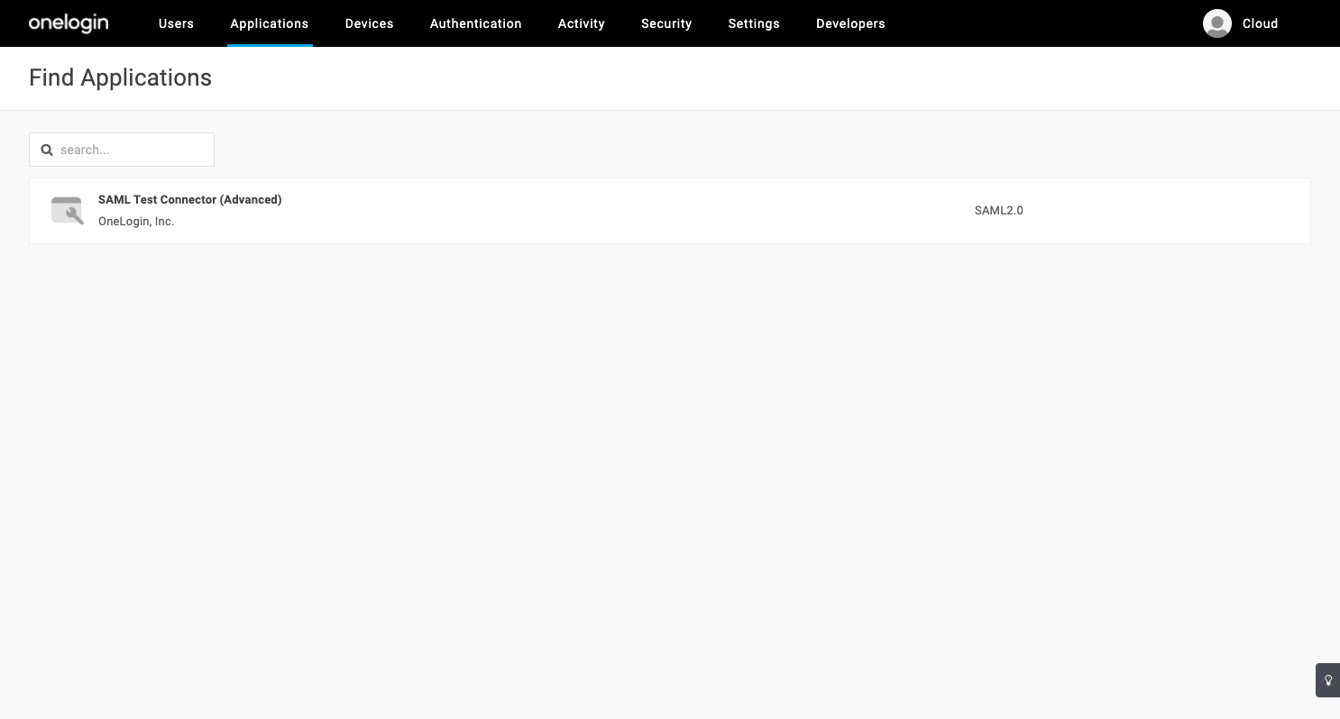Screen dimensions: 1340x719
Task: Click the onelogin logo
Action: click(x=68, y=23)
